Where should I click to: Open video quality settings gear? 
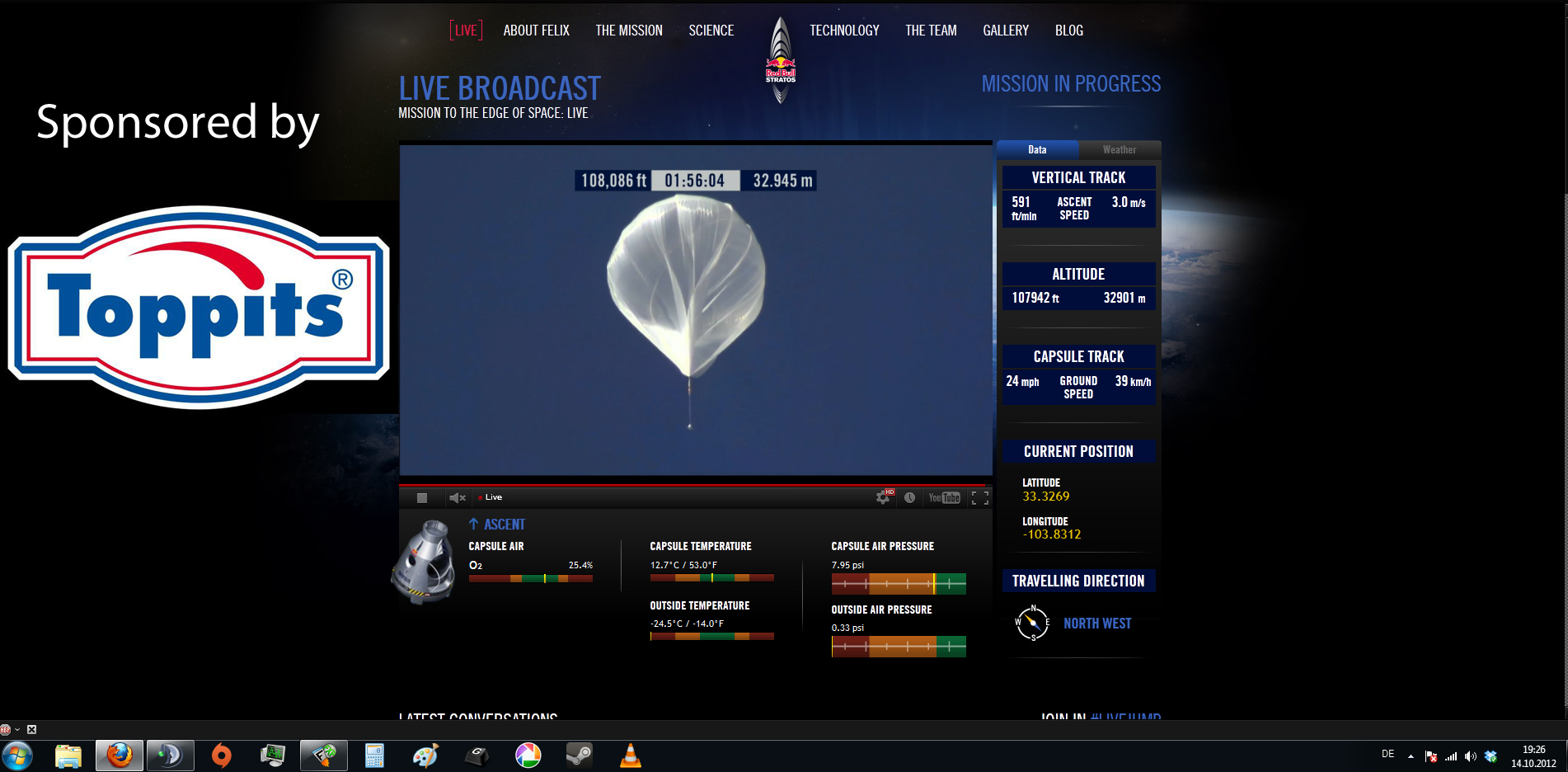pyautogui.click(x=883, y=497)
